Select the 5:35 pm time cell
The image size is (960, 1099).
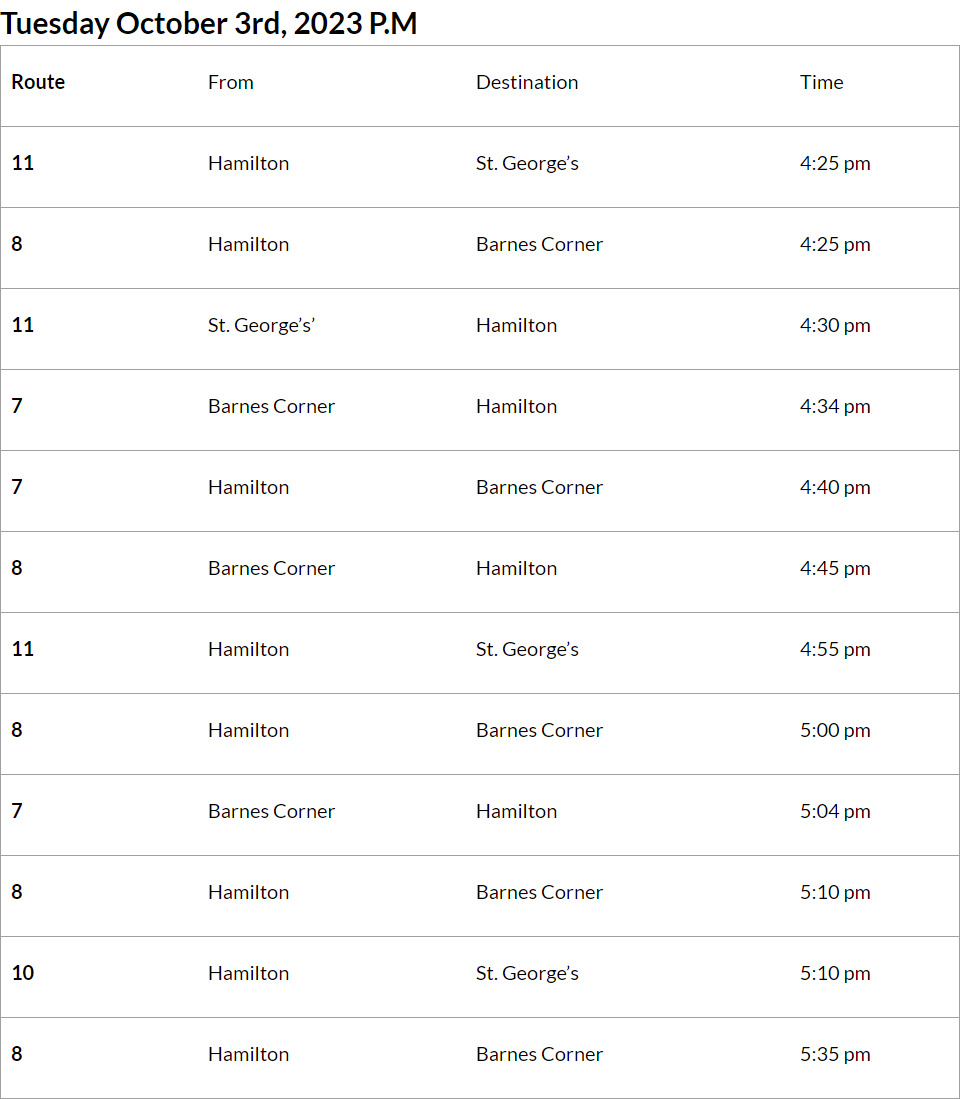tap(834, 1055)
